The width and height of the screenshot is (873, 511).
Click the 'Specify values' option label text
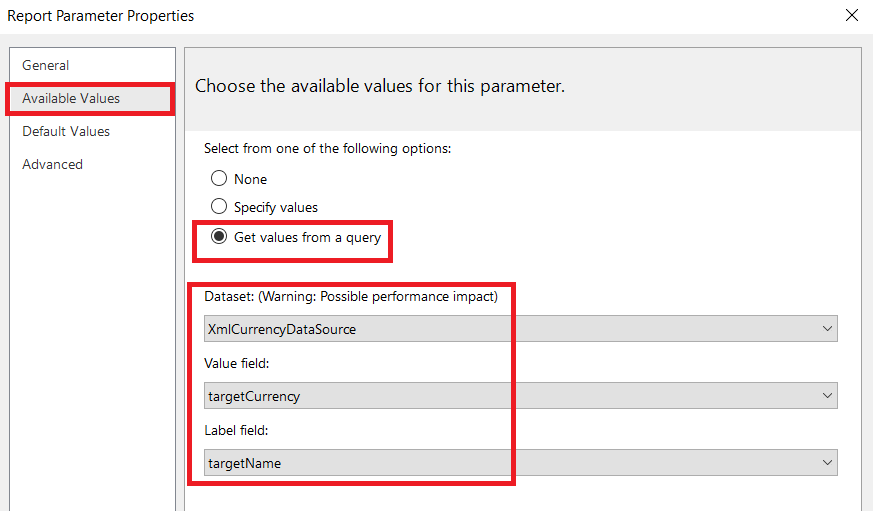(x=276, y=207)
